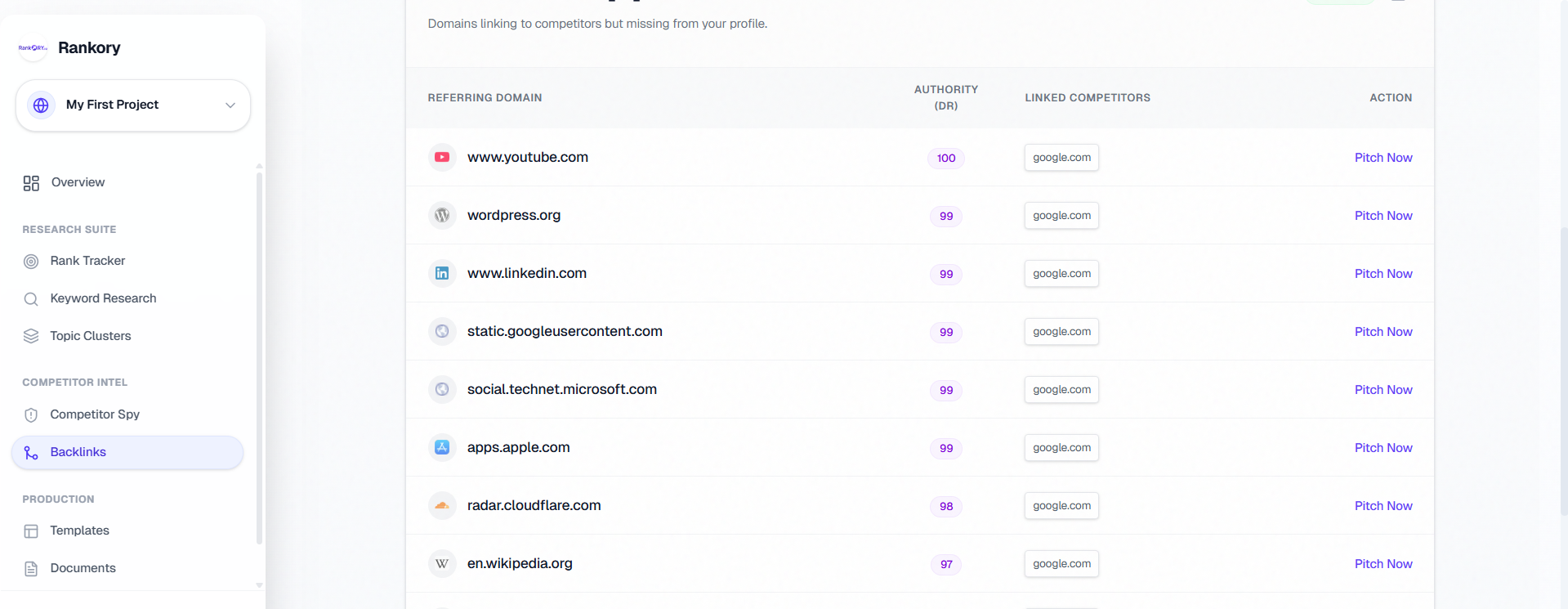Click google.com tag in radar.cloudflare.com row
The width and height of the screenshot is (1568, 609).
pos(1061,506)
